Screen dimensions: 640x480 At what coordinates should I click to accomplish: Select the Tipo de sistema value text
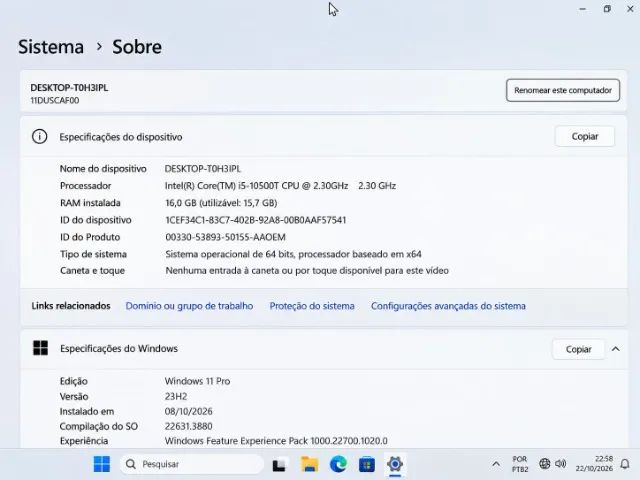tap(293, 254)
